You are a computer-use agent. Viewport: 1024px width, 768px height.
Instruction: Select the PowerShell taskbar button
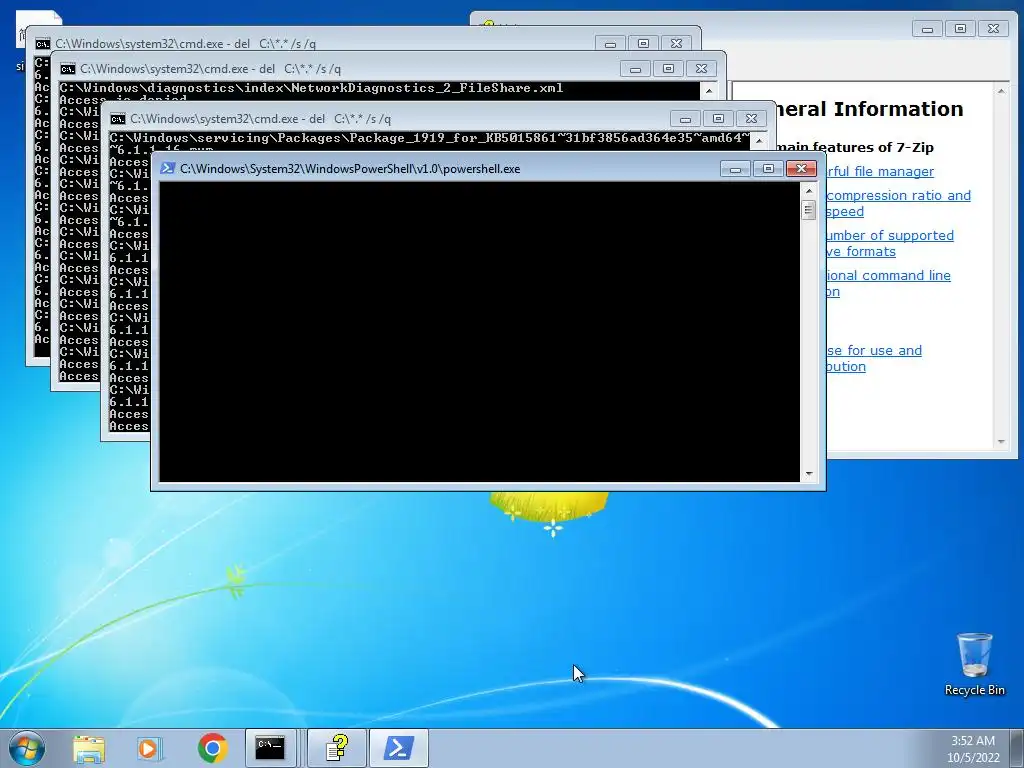point(399,748)
